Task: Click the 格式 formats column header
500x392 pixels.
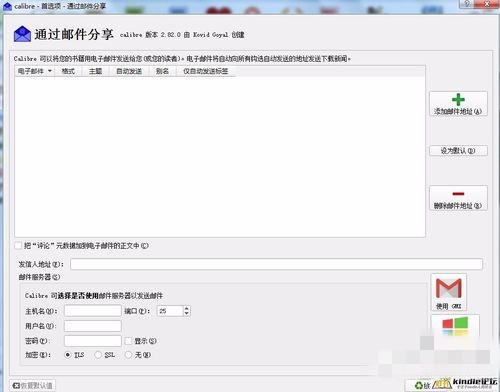Action: [68, 71]
